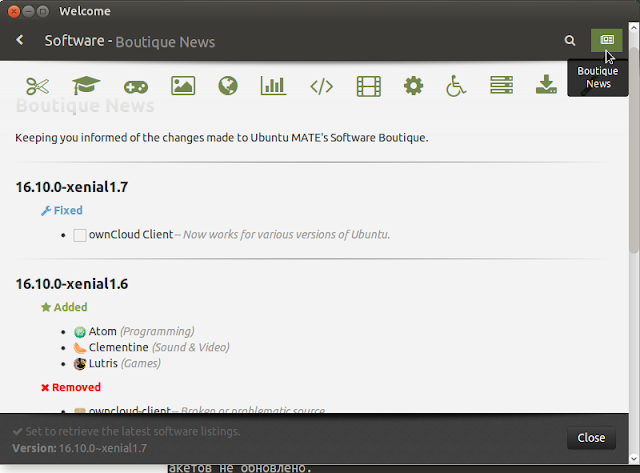Click the Atom list entry
Image resolution: width=640 pixels, height=473 pixels.
tap(142, 331)
